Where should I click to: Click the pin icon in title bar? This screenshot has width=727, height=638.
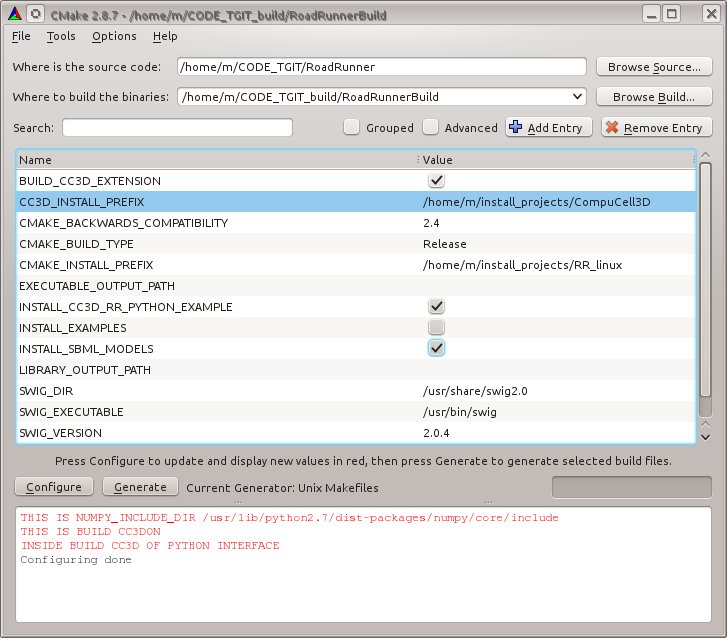point(36,14)
